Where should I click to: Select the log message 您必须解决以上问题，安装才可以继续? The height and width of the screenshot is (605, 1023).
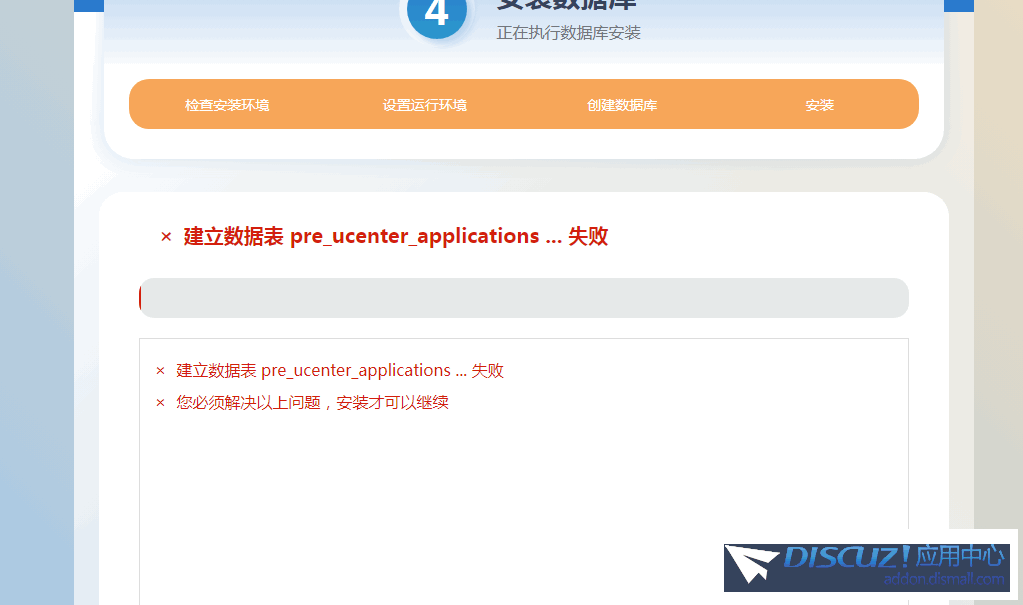pyautogui.click(x=312, y=403)
